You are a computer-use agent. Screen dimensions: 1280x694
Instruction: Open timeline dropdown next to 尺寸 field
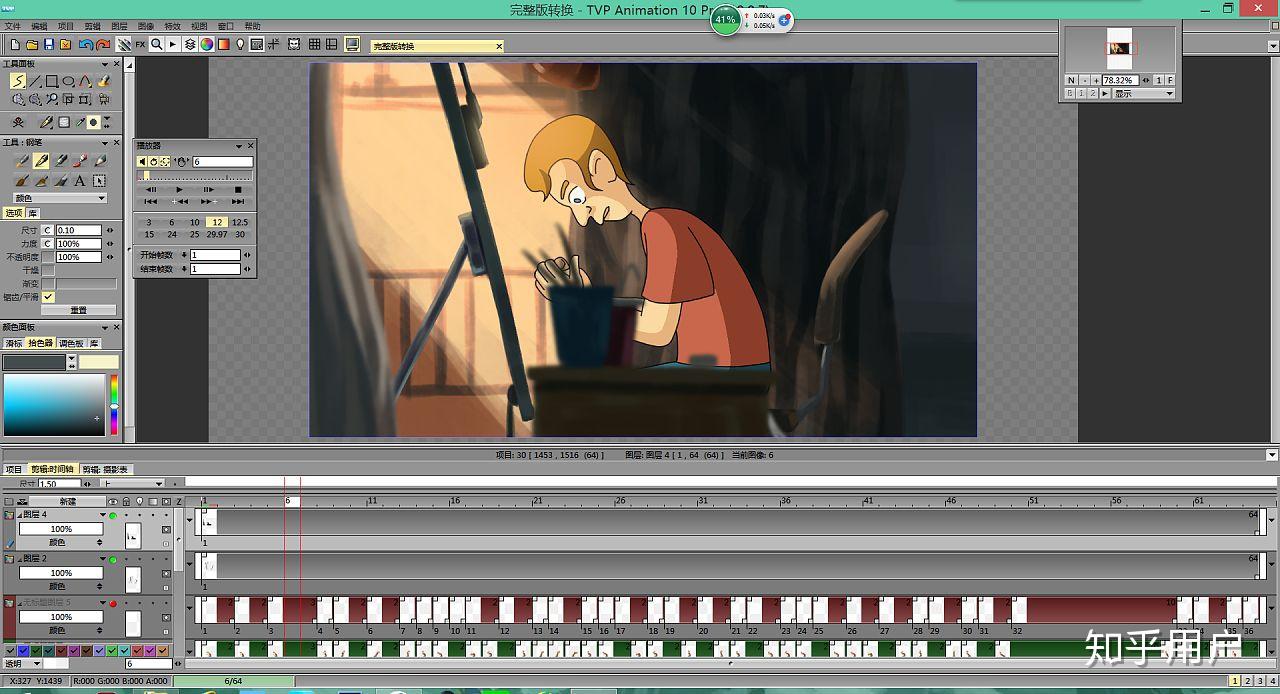click(x=132, y=483)
